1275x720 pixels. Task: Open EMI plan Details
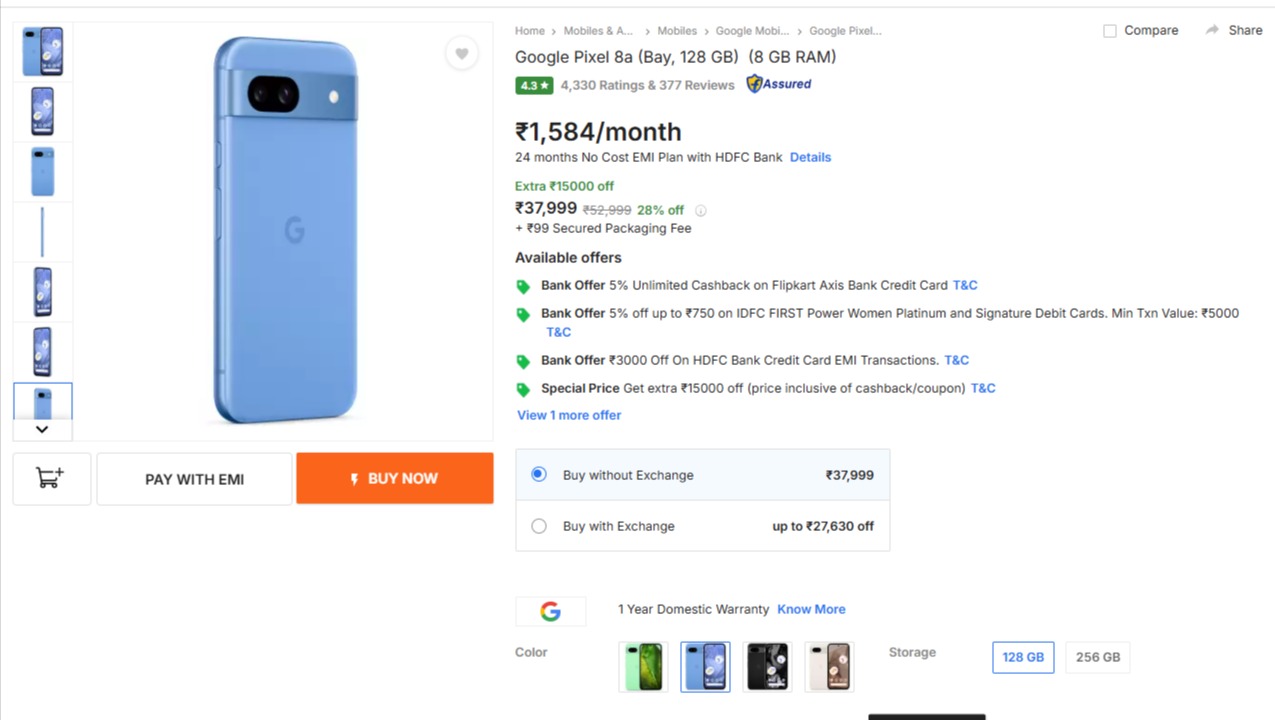coord(810,157)
